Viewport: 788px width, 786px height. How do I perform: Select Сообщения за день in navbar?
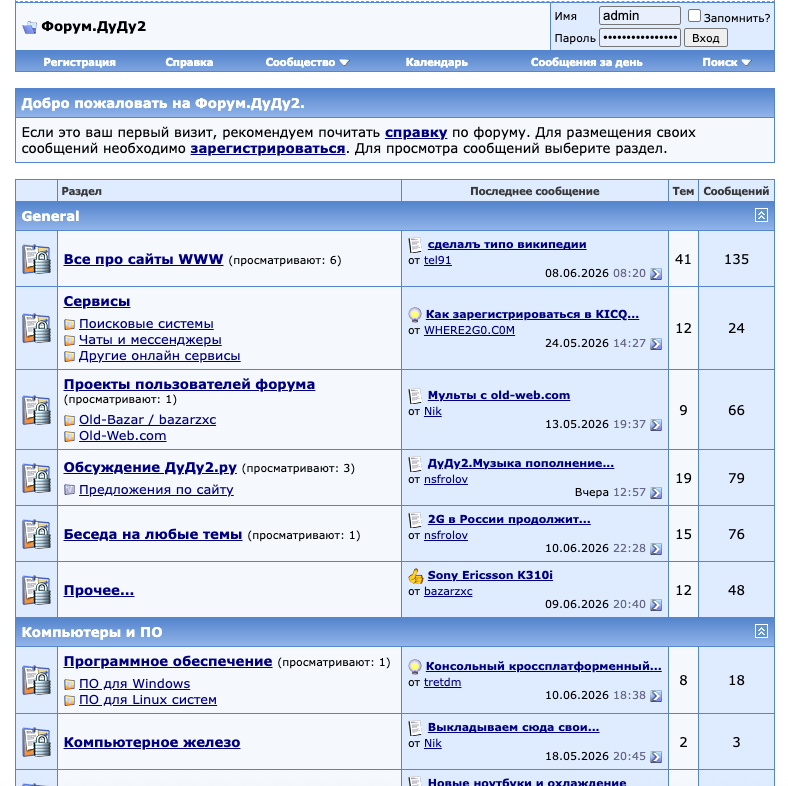click(586, 62)
